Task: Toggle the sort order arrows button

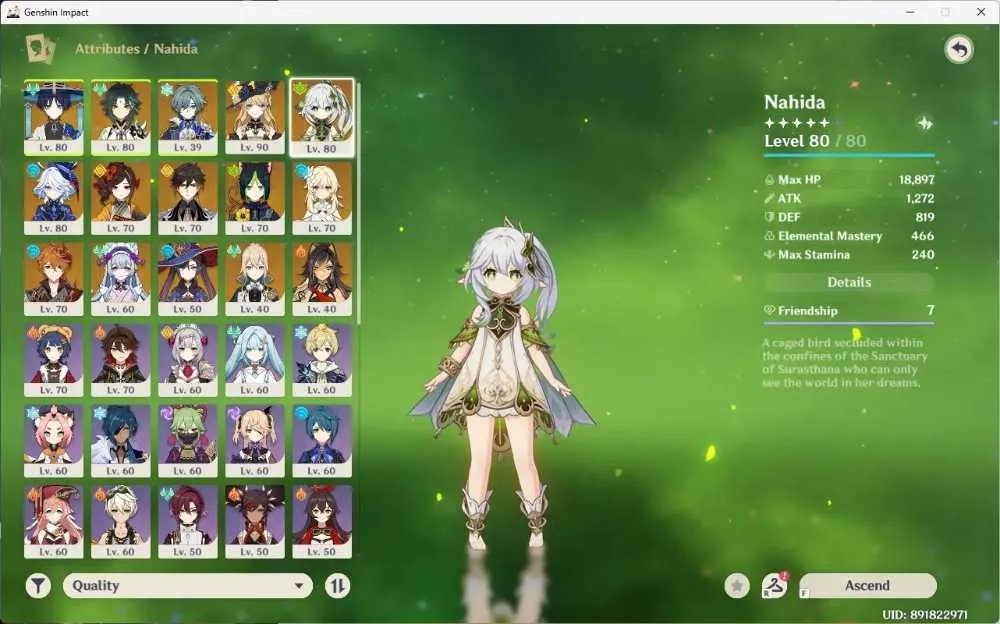Action: click(337, 585)
